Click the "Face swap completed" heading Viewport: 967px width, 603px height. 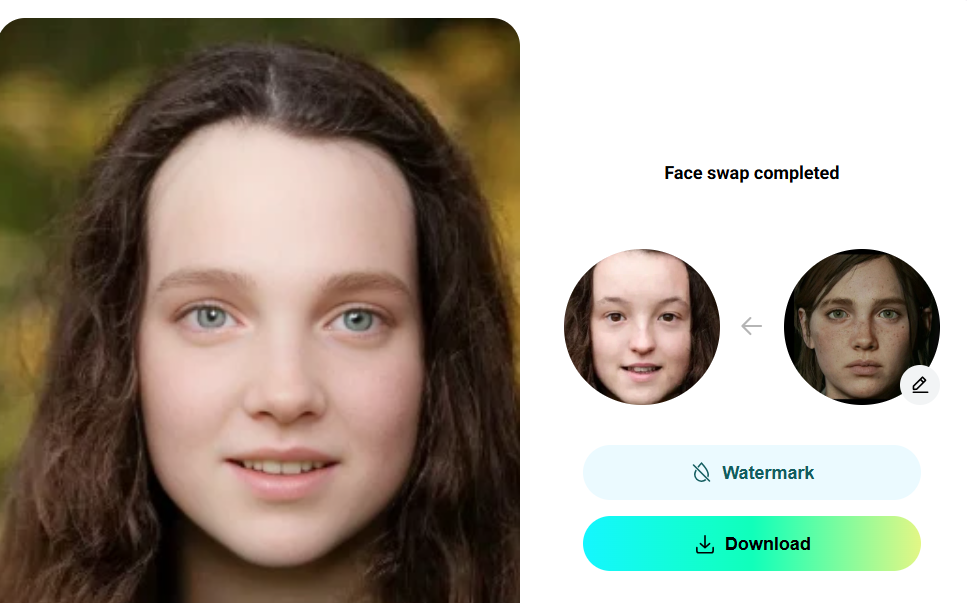(x=751, y=173)
